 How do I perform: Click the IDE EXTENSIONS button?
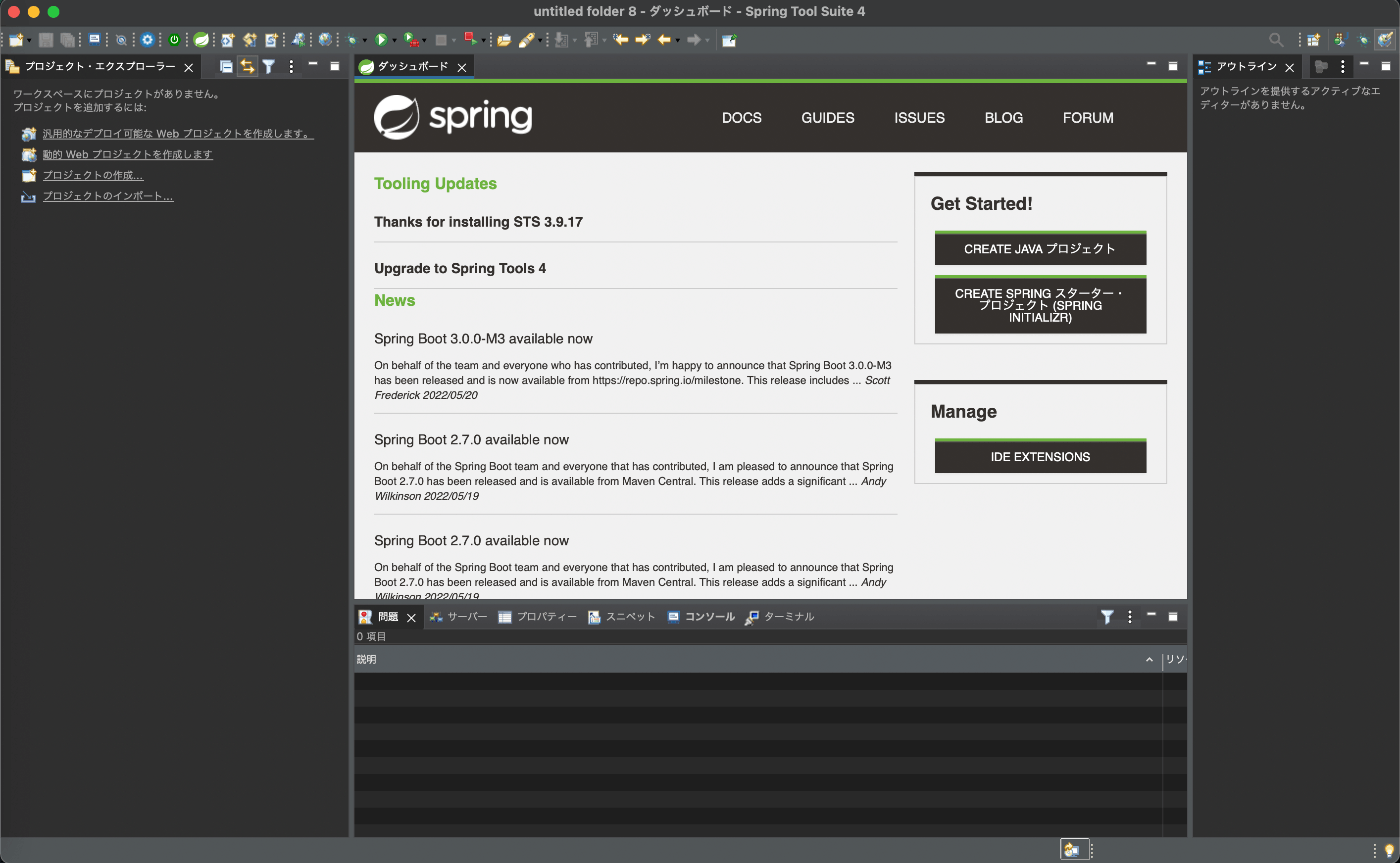point(1040,456)
